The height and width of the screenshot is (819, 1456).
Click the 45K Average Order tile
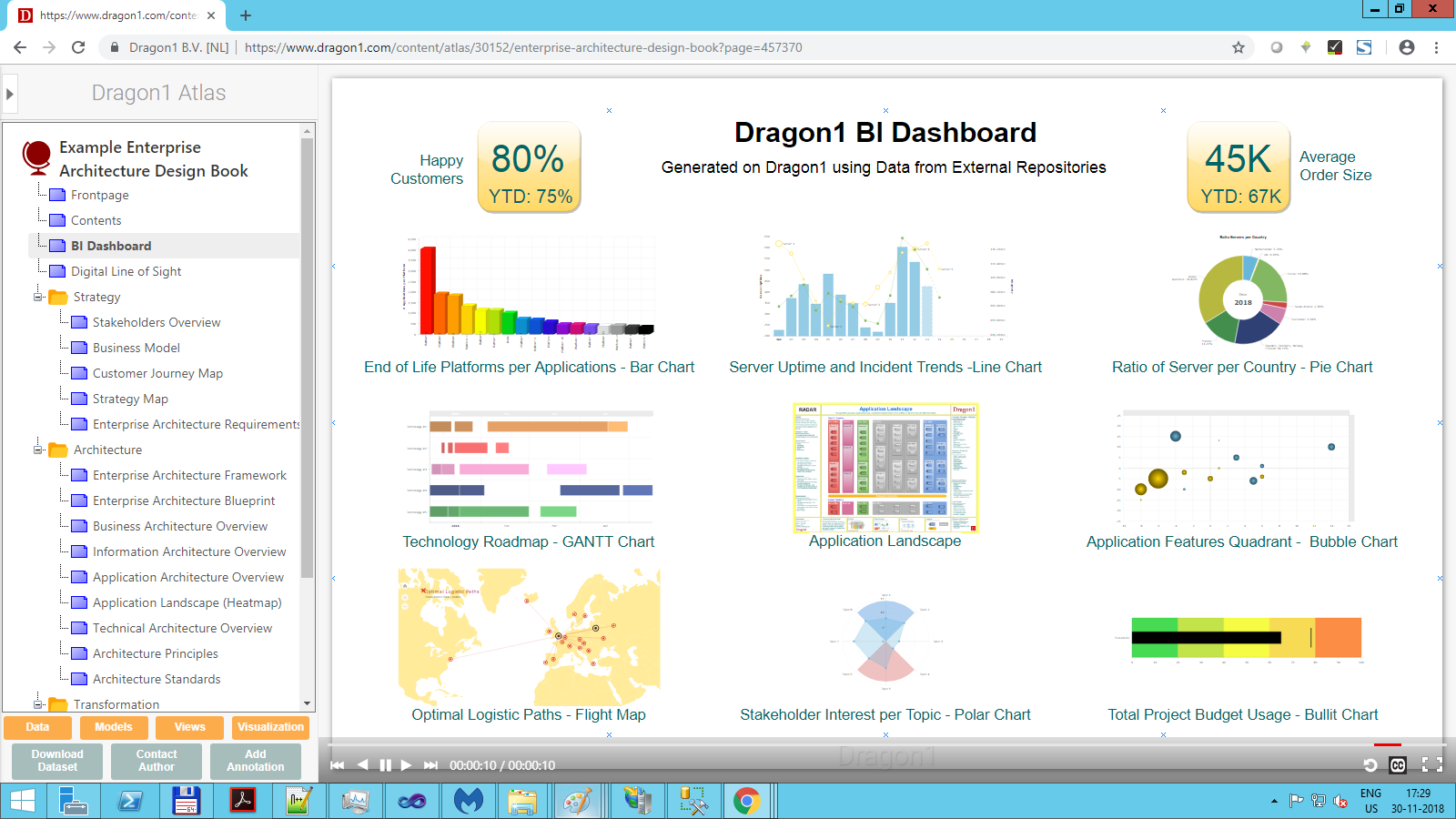(x=1239, y=167)
